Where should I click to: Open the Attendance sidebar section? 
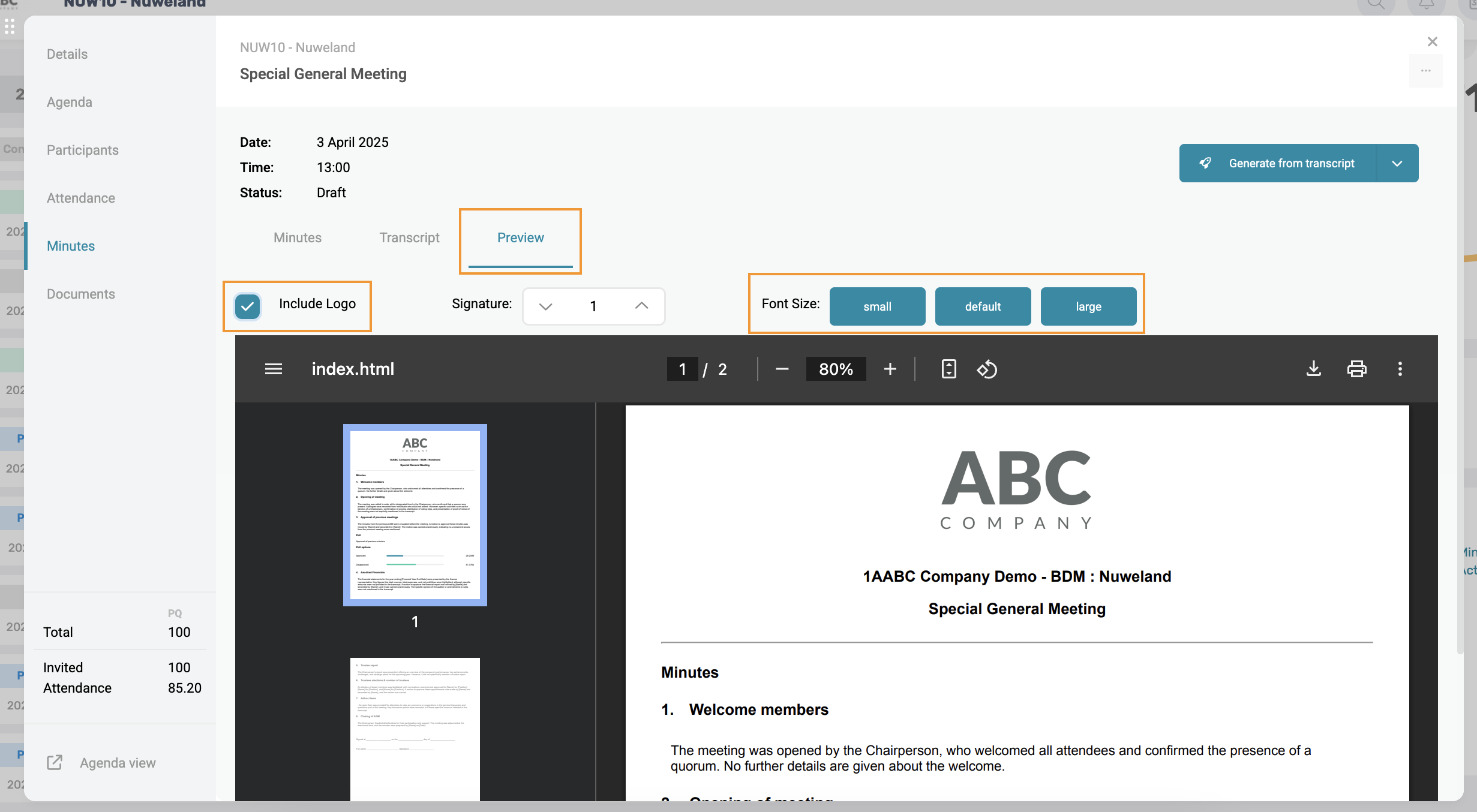[x=80, y=198]
